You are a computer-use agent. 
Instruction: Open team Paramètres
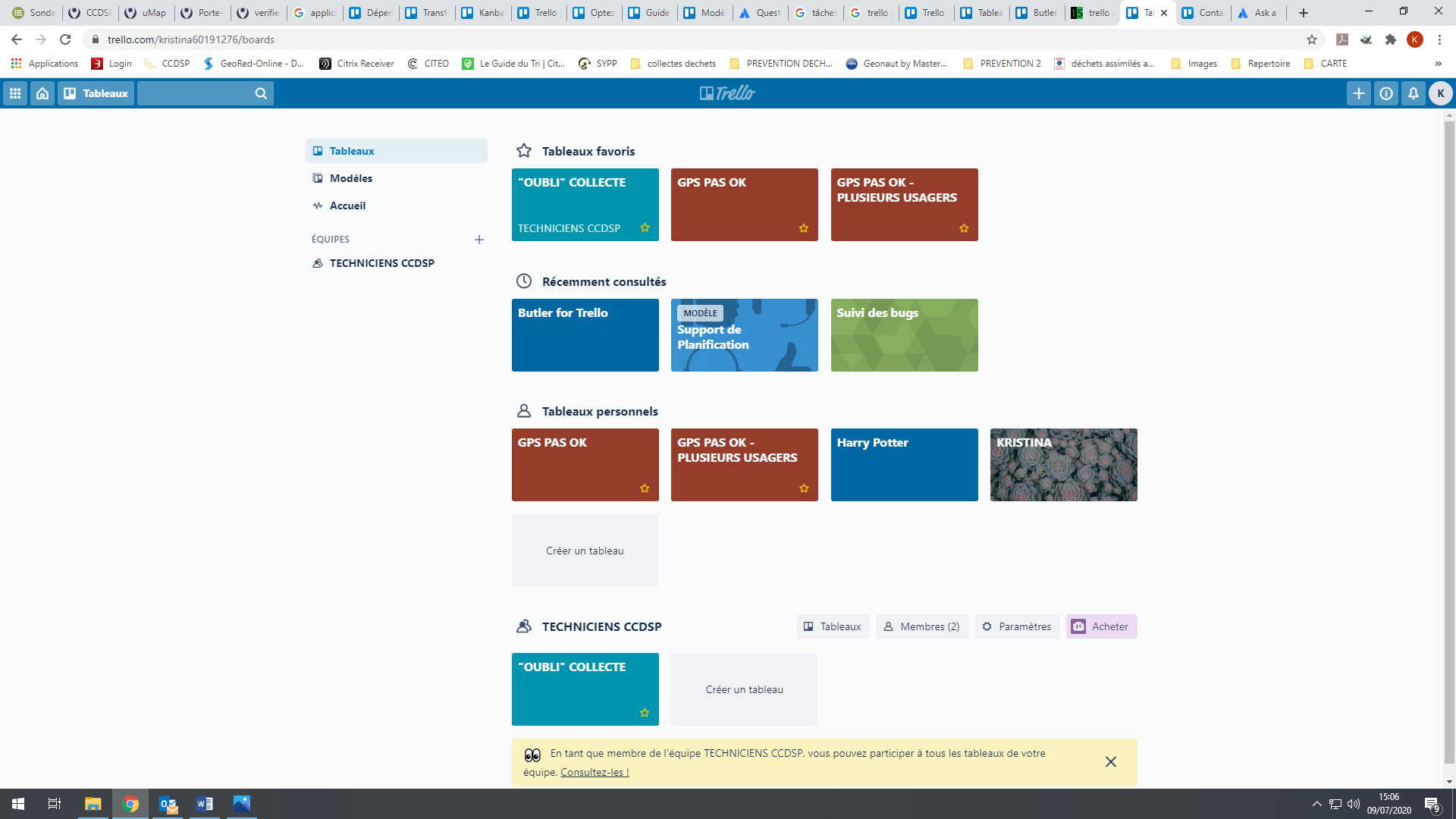click(x=1017, y=626)
